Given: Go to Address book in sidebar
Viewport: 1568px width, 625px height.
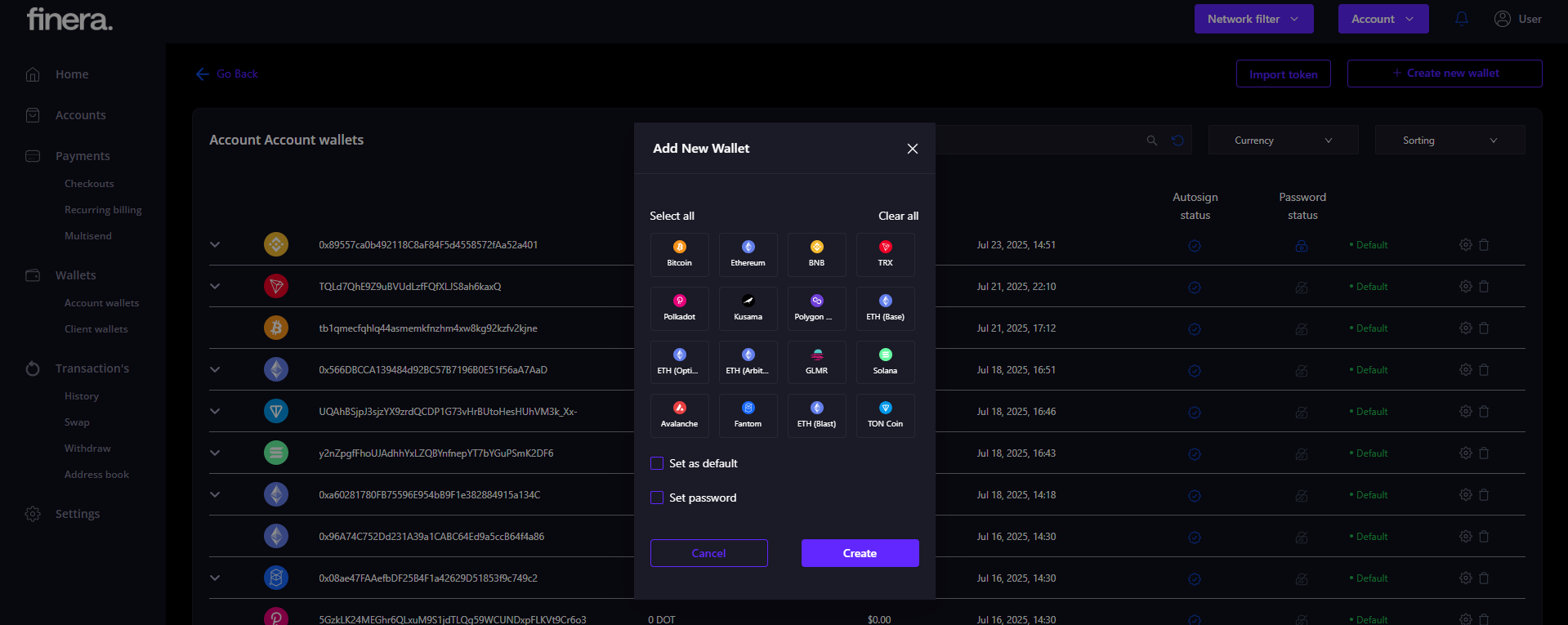Looking at the screenshot, I should click(96, 475).
